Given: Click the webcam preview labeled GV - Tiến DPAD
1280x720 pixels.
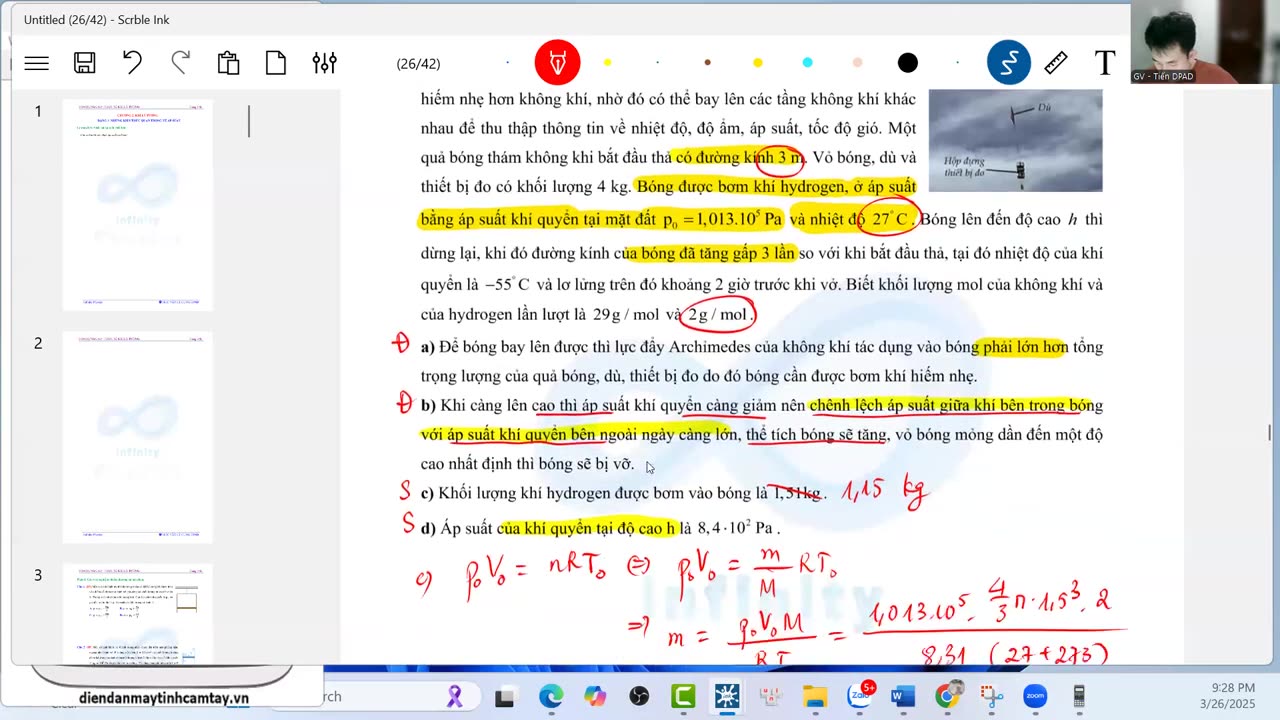Looking at the screenshot, I should 1205,42.
